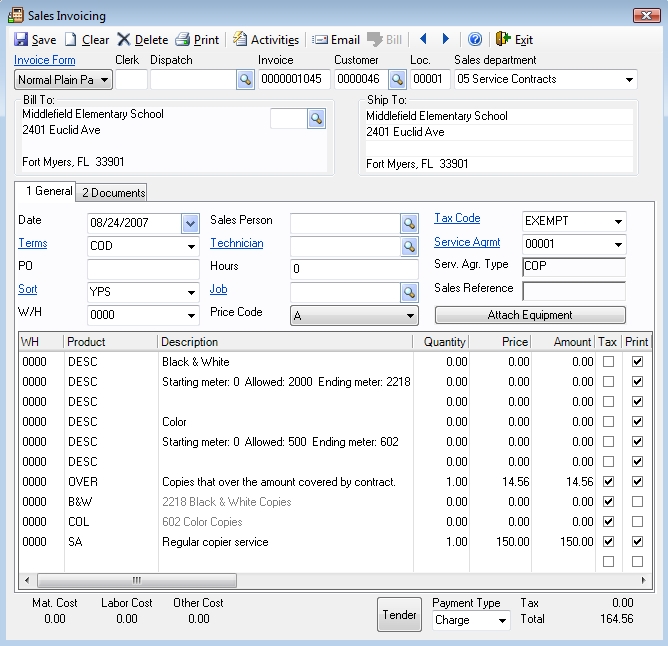Expand the W/H 0000 dropdown
The image size is (668, 646).
point(191,315)
